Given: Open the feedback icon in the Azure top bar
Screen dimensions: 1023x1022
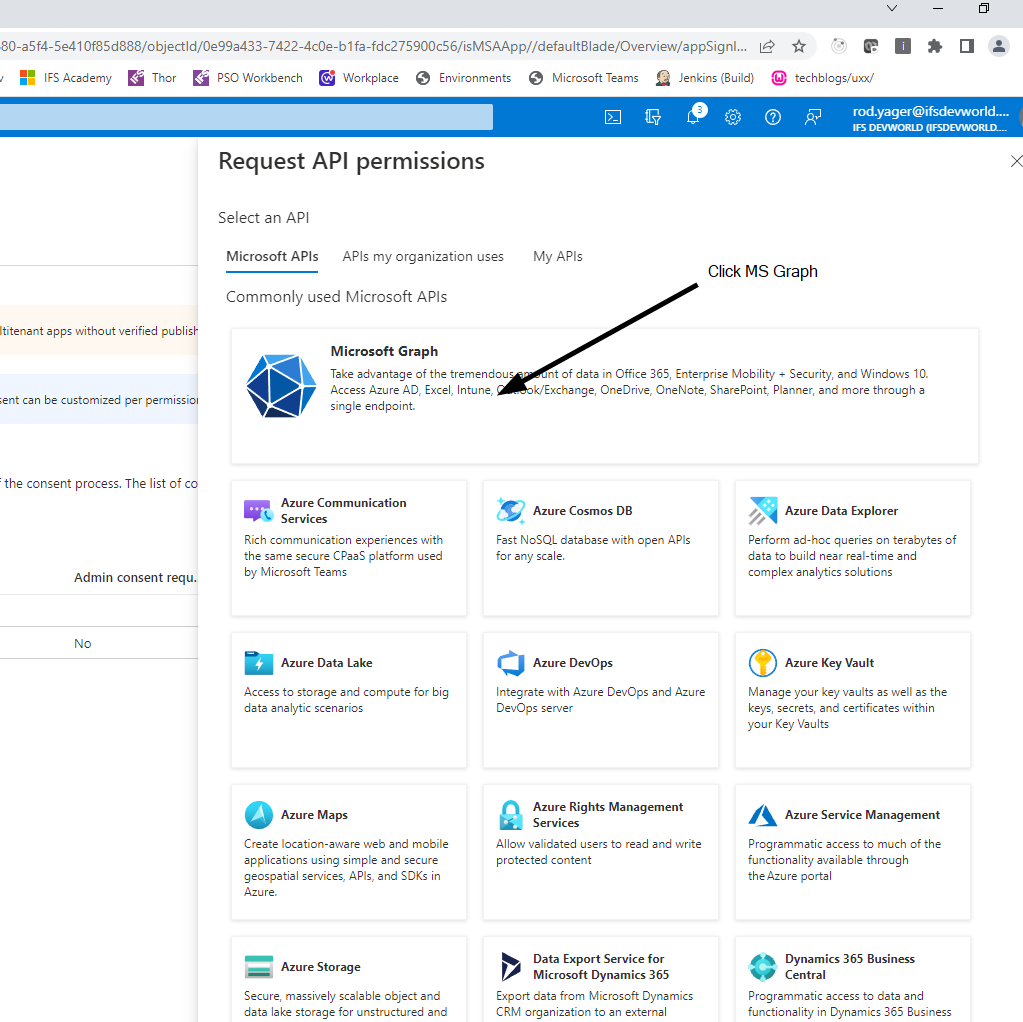Looking at the screenshot, I should coord(813,117).
